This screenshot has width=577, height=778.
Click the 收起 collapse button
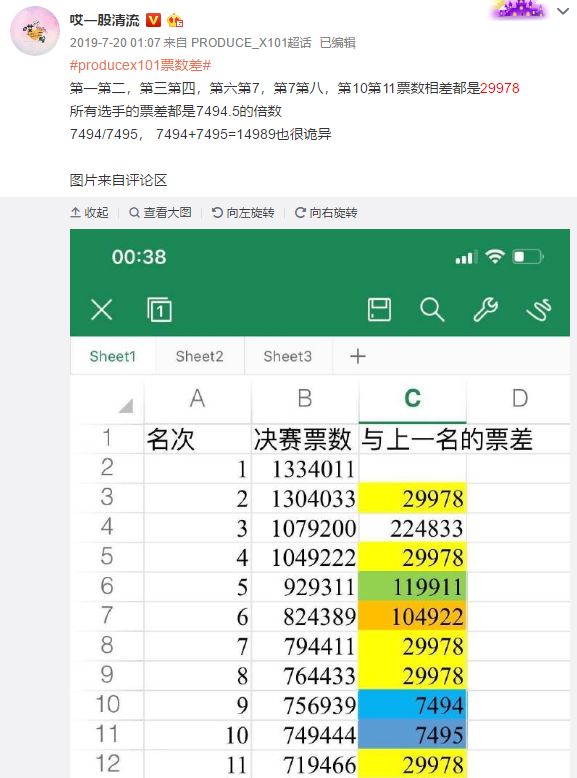coord(89,212)
